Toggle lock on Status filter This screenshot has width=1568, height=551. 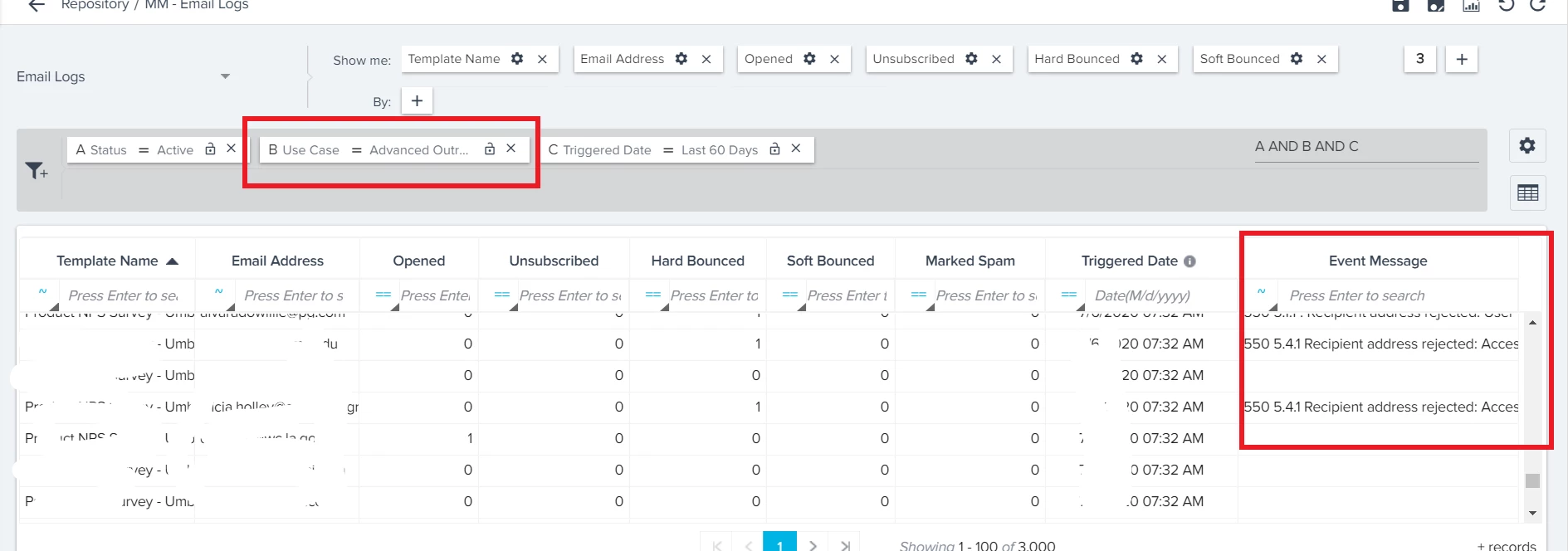210,149
